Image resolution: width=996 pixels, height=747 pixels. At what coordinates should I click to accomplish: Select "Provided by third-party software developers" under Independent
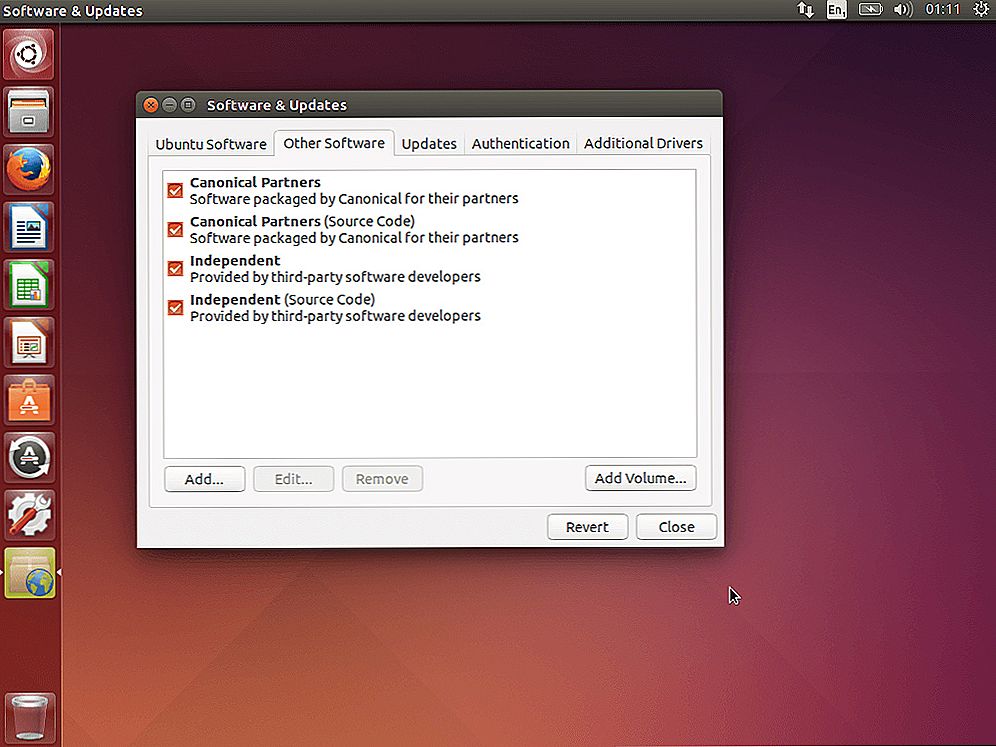point(335,277)
